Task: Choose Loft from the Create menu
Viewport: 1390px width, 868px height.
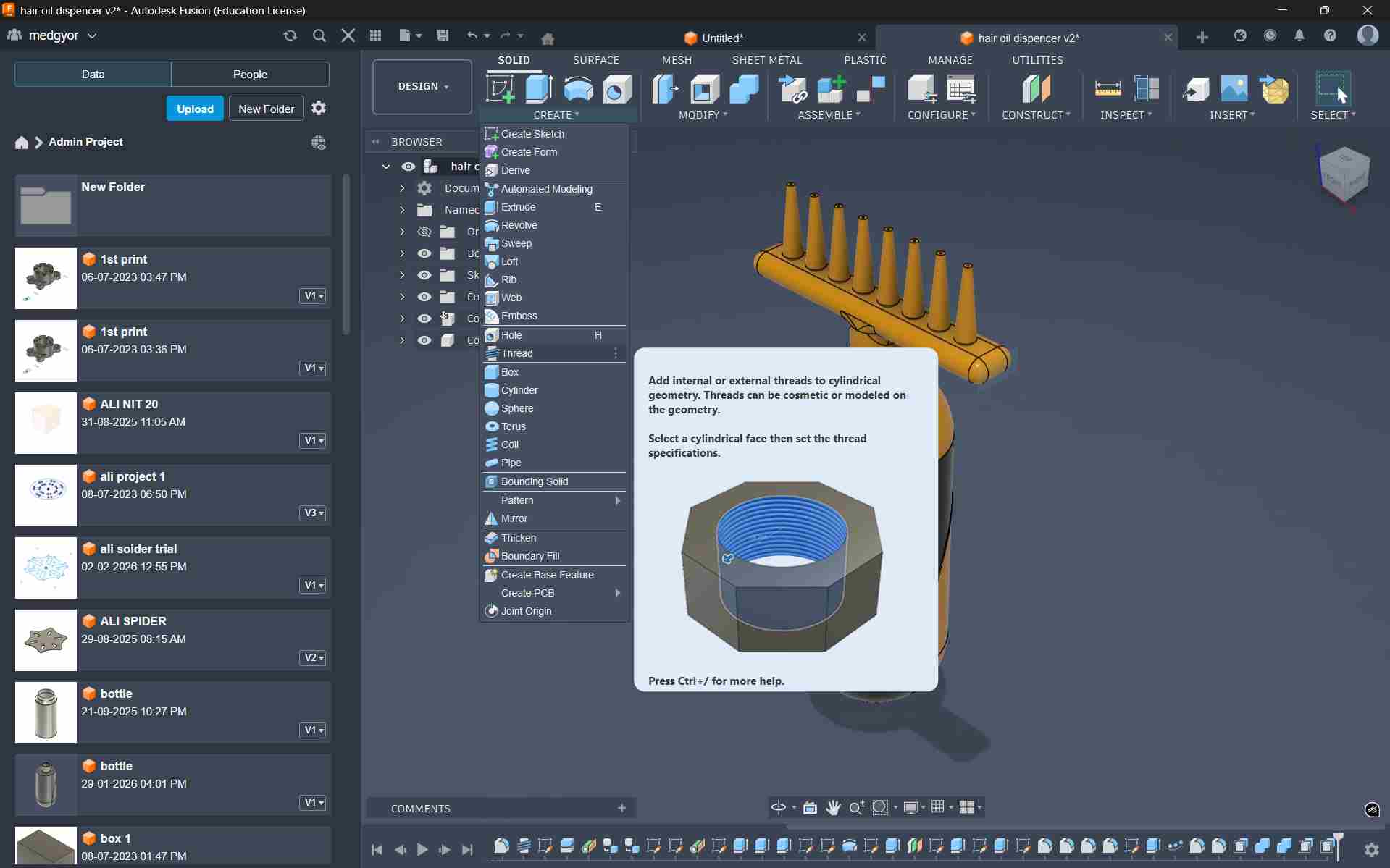Action: [554, 261]
